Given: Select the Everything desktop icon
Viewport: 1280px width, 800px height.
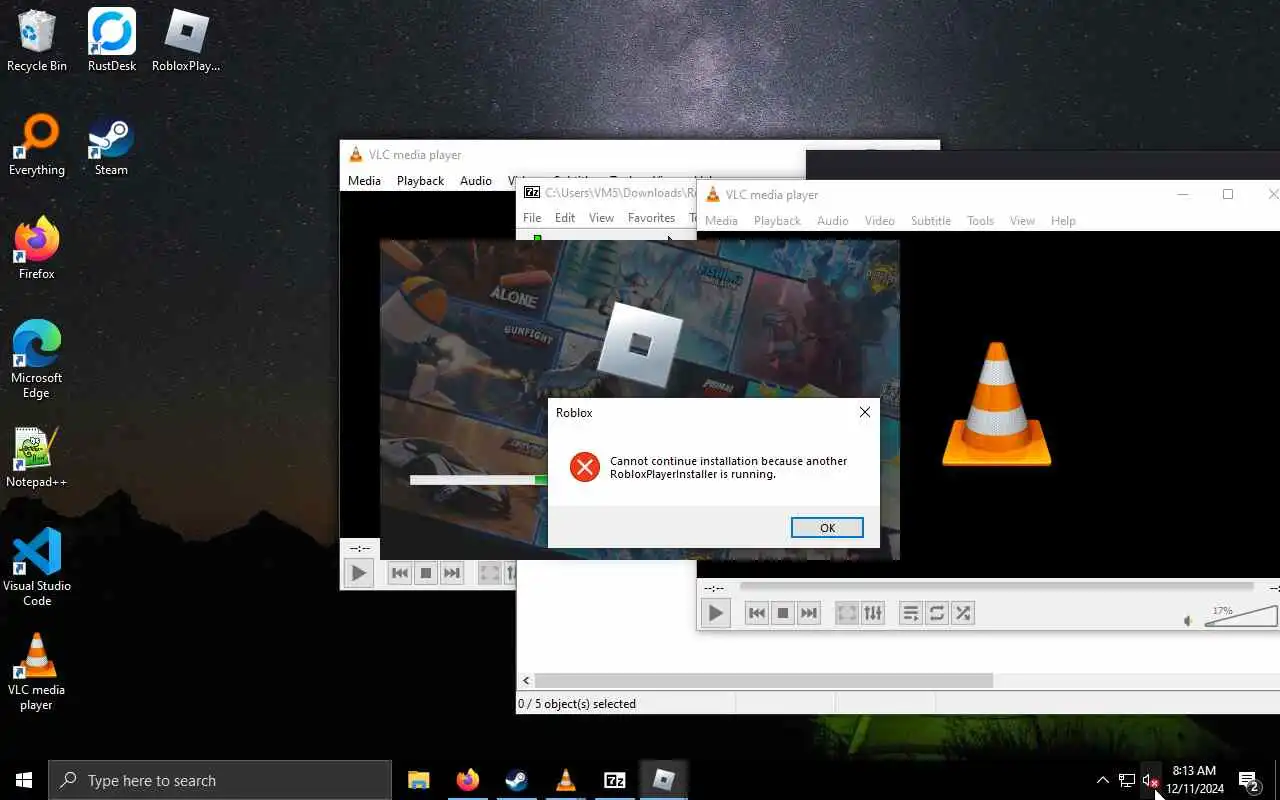Looking at the screenshot, I should point(37,145).
